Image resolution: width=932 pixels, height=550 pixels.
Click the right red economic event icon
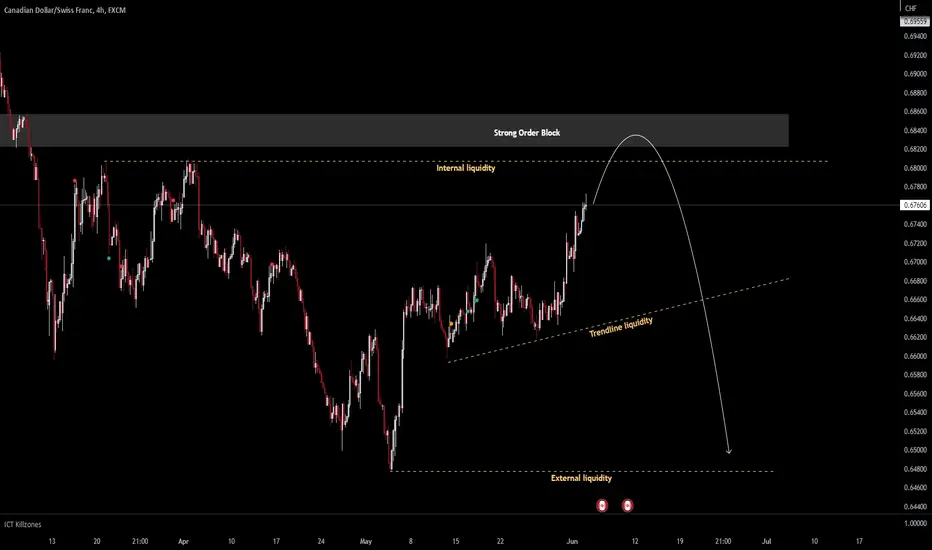click(627, 505)
